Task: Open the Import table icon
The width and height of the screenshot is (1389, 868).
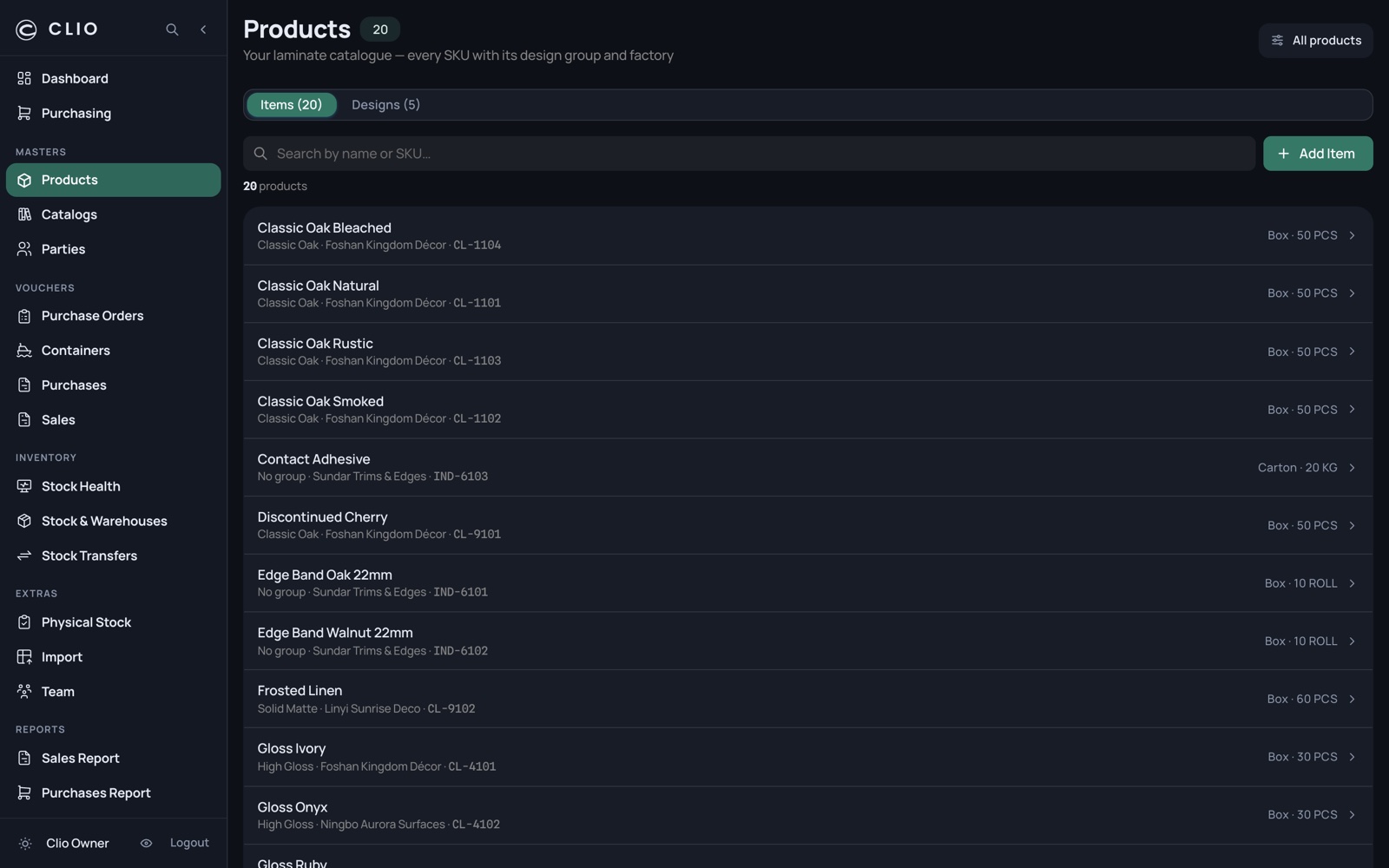Action: pos(24,658)
